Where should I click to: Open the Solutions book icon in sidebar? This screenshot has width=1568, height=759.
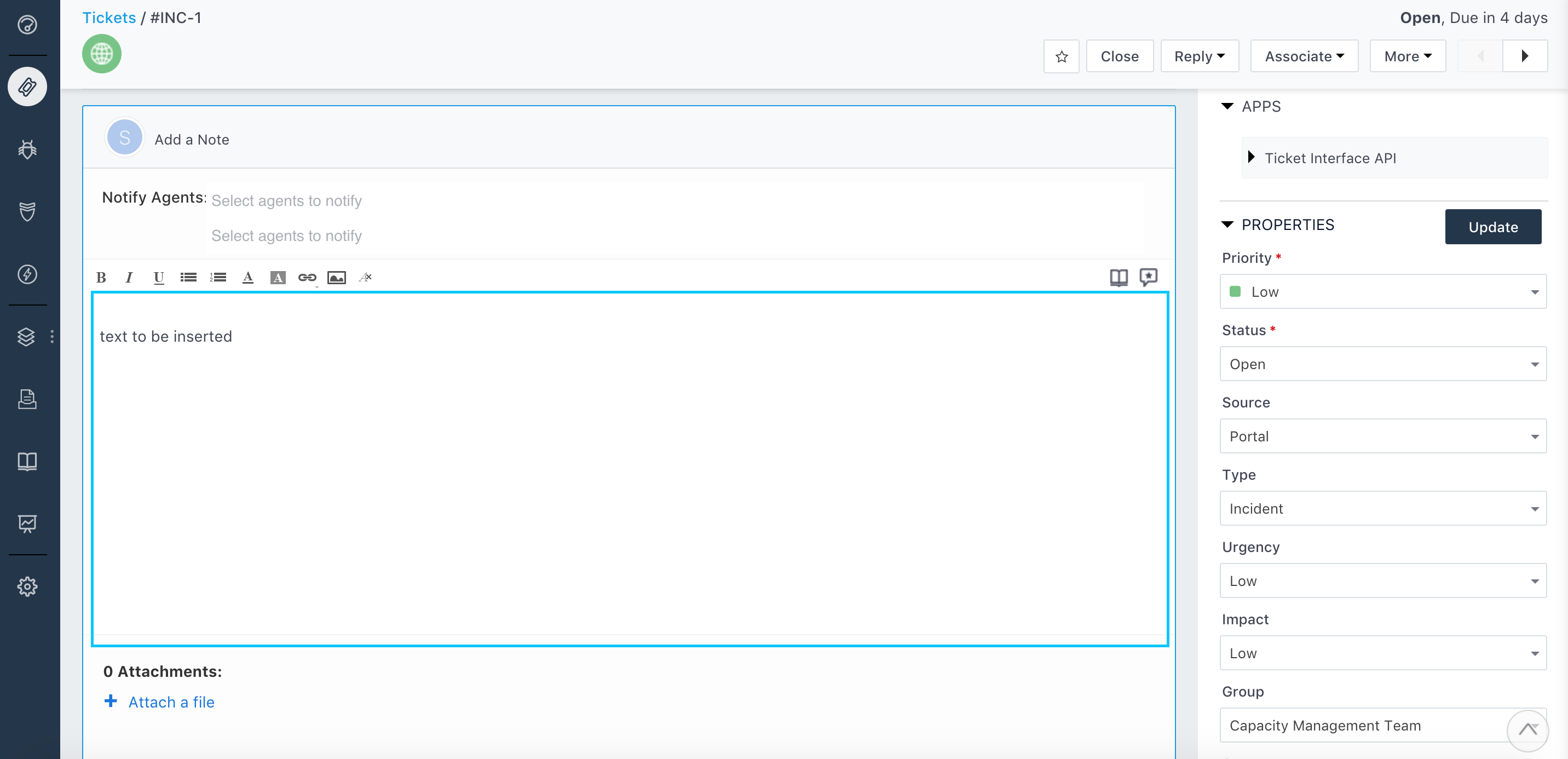pyautogui.click(x=27, y=461)
